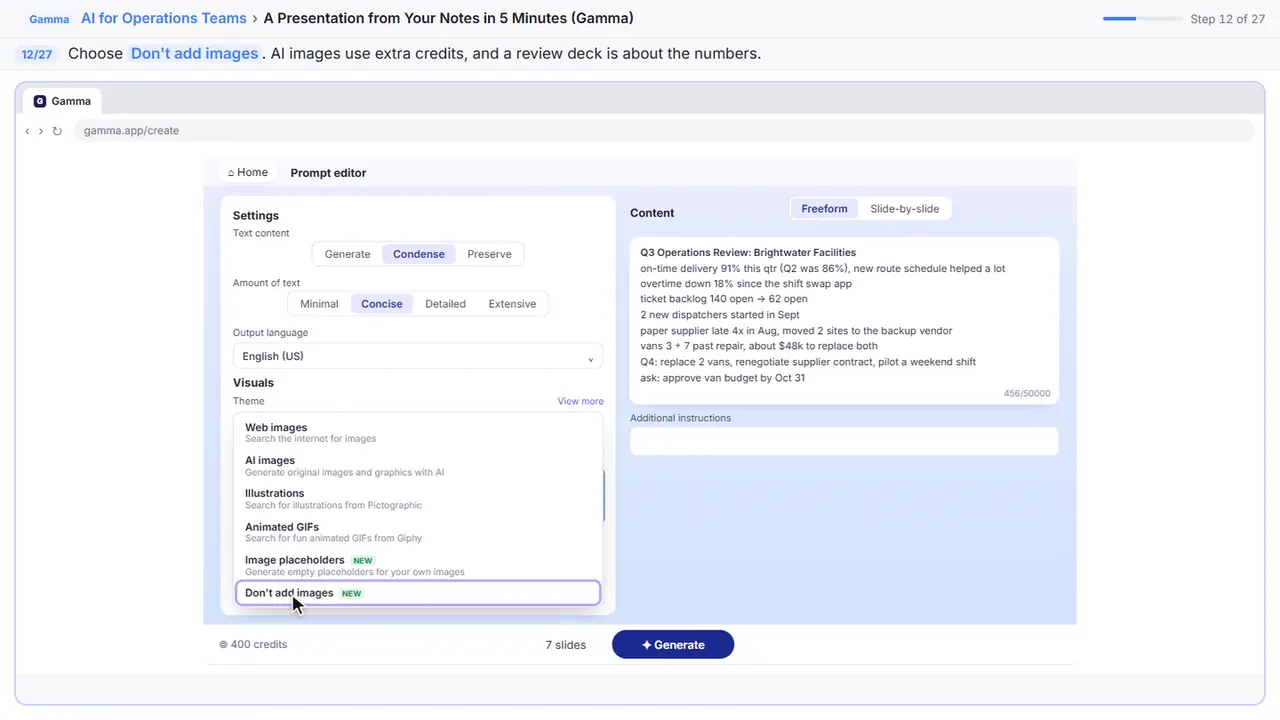
Task: Open the AI for Operations Teams breadcrumb link
Action: tap(164, 18)
